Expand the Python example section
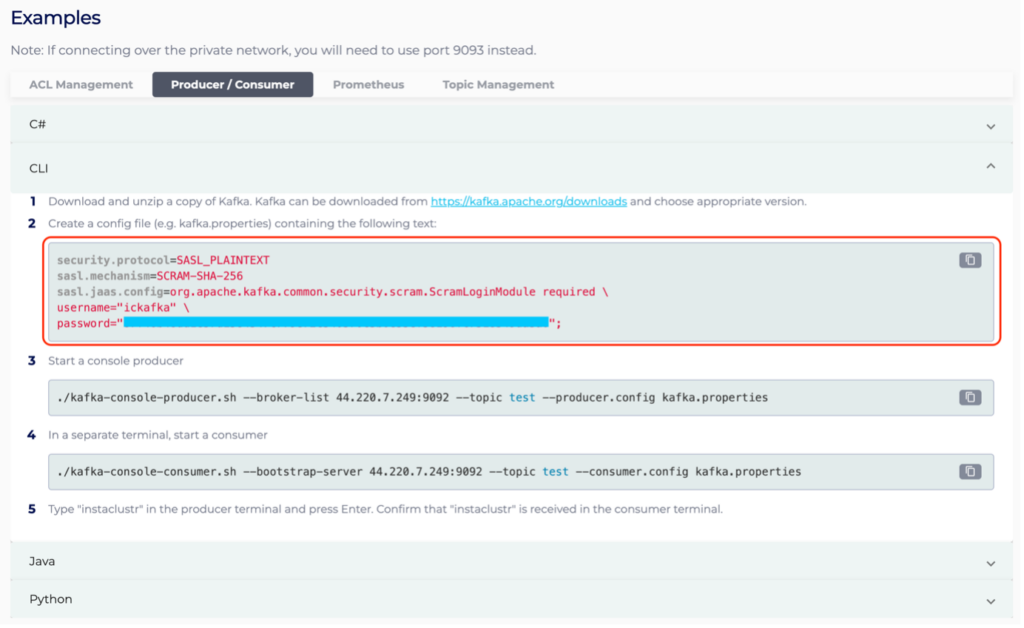This screenshot has height=628, width=1024. (x=512, y=599)
